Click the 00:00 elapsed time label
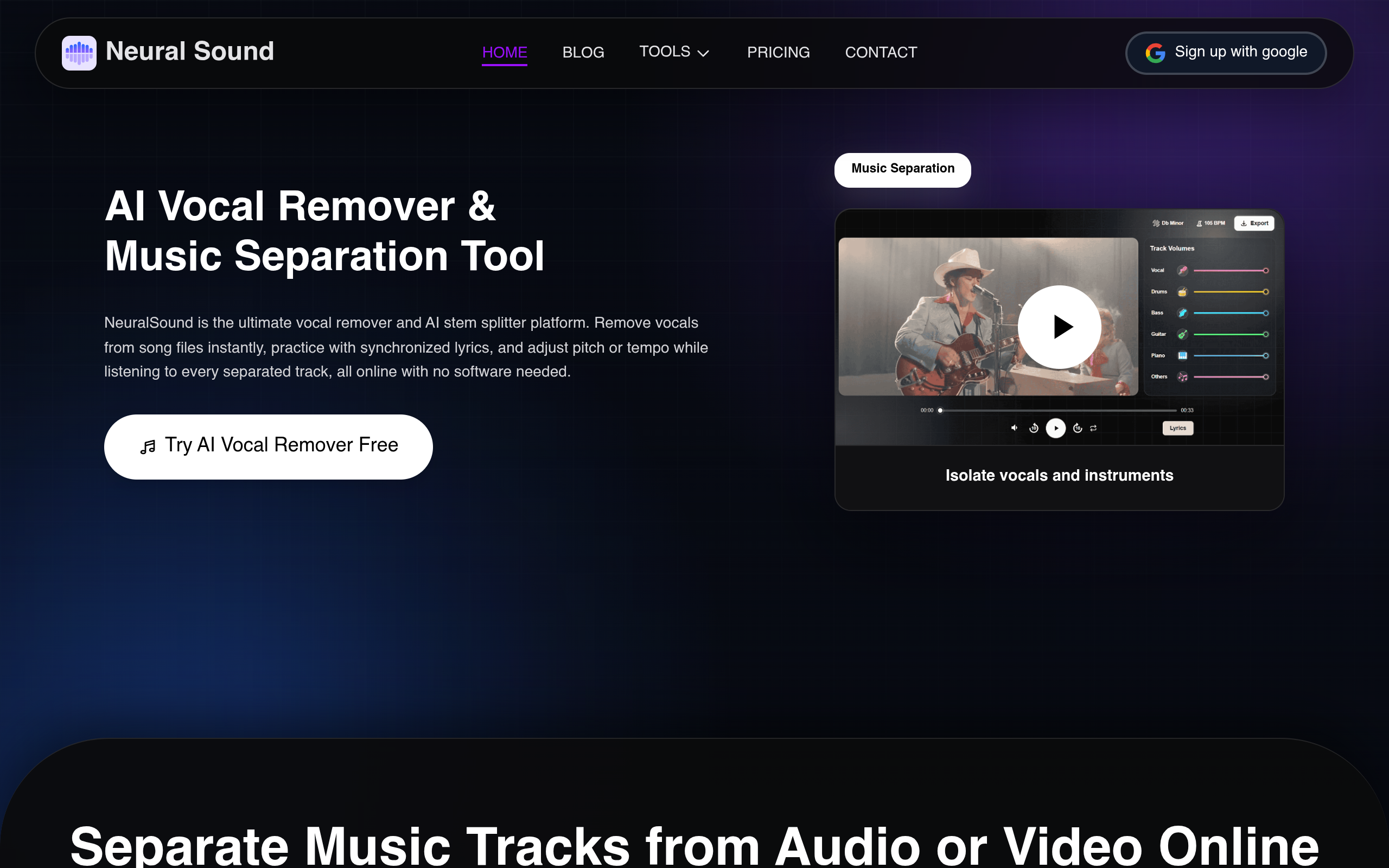Screen dimensions: 1389x868 click(x=926, y=411)
